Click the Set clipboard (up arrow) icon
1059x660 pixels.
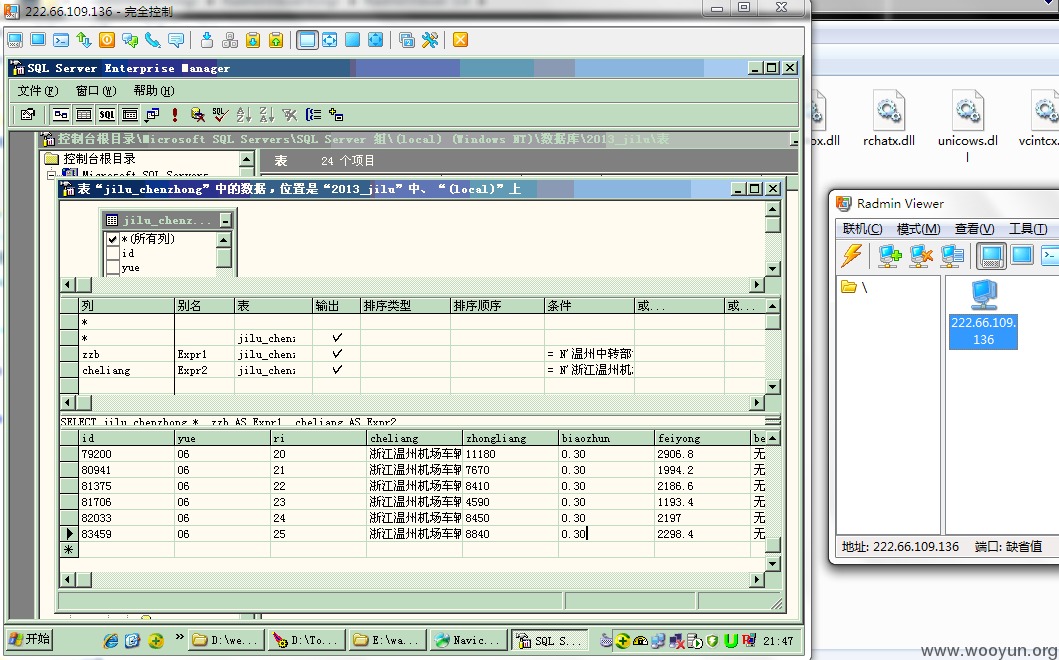click(276, 40)
